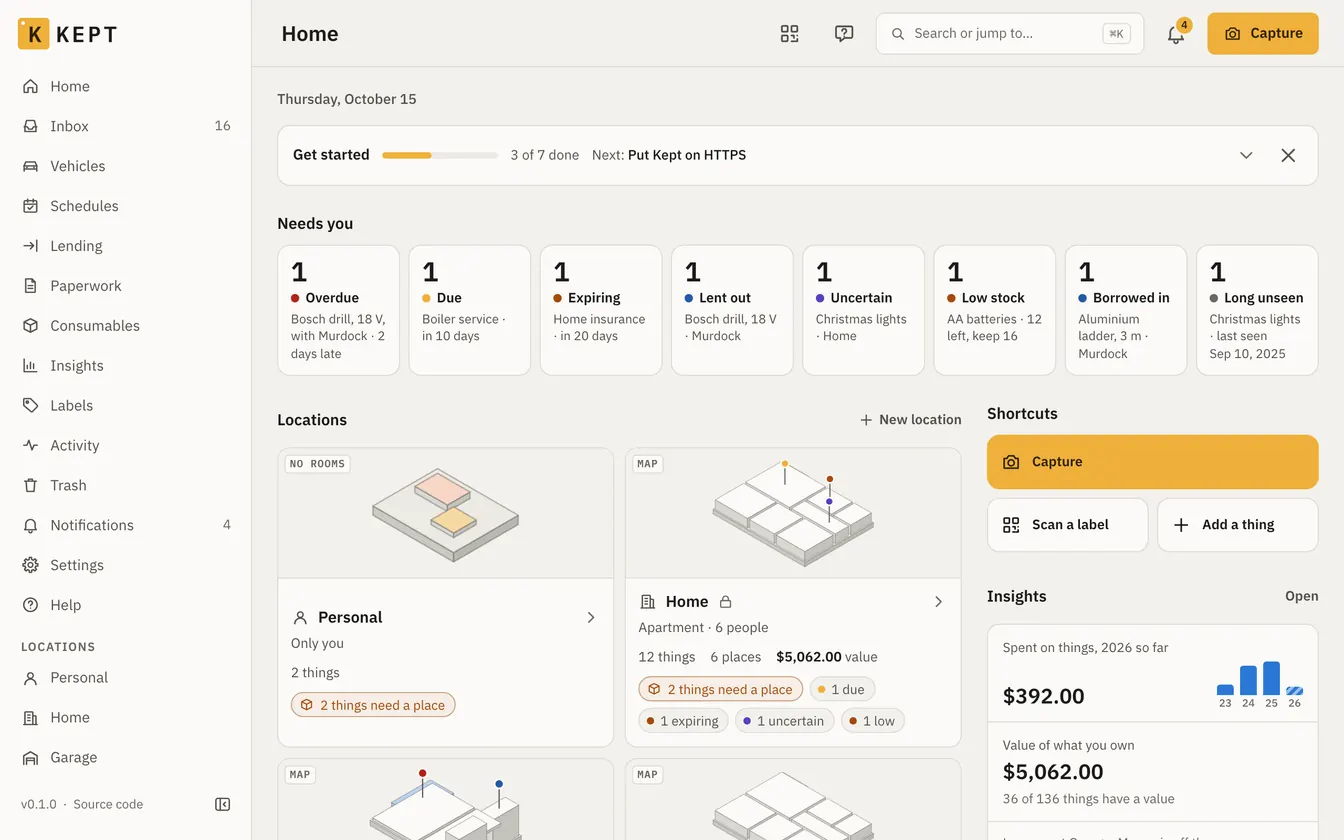
Task: Dismiss the Get started banner
Action: (1288, 155)
